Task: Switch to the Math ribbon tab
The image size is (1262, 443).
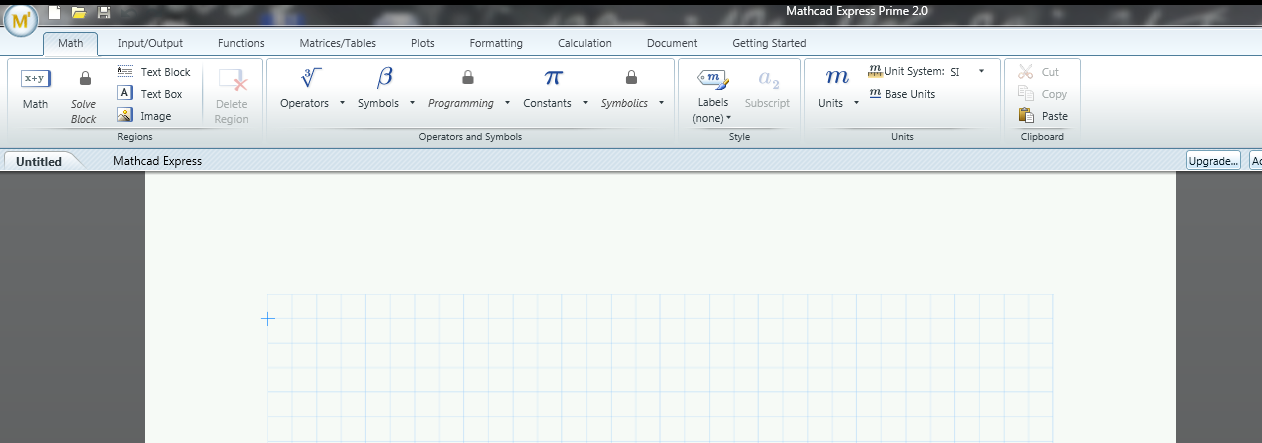Action: (x=70, y=43)
